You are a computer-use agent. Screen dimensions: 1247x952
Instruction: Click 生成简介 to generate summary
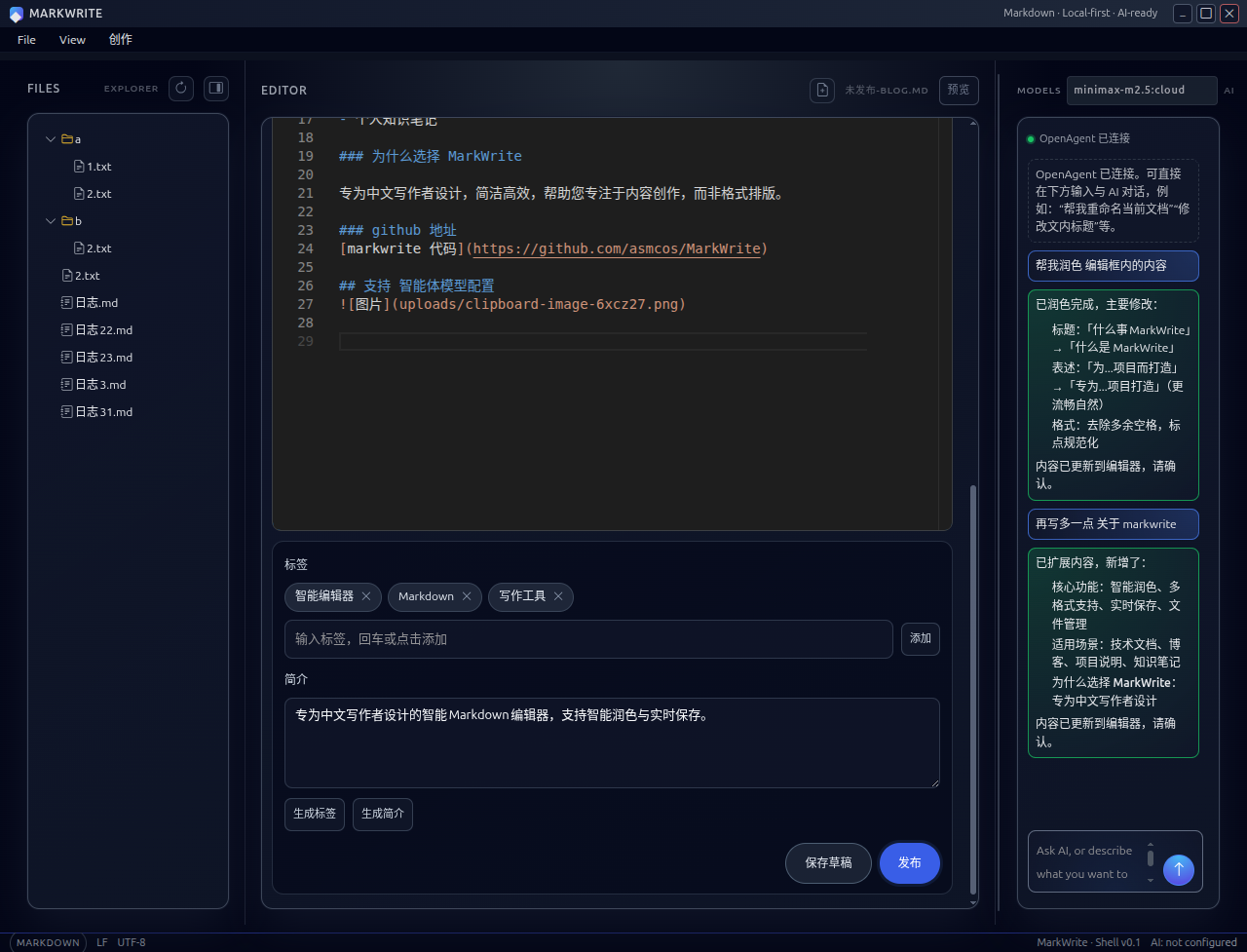(383, 814)
